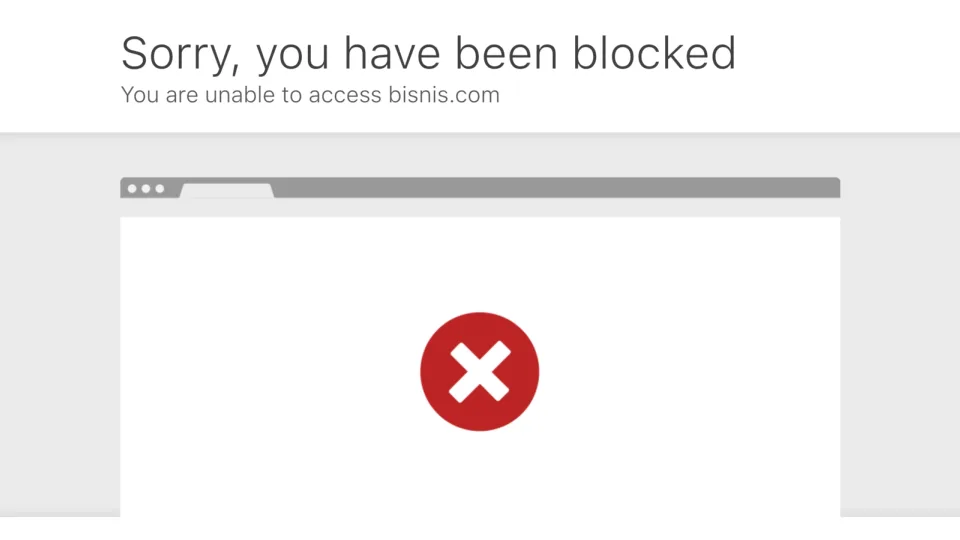Click the grey background left of the browser illustration
This screenshot has height=540, width=960.
coord(60,324)
